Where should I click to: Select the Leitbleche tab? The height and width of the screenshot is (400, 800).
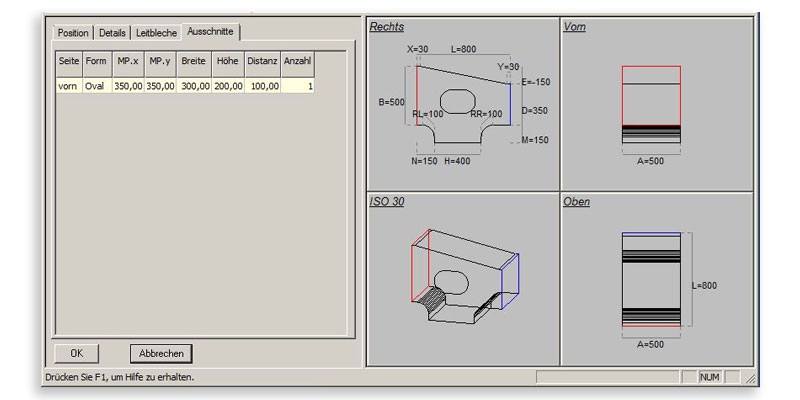156,33
